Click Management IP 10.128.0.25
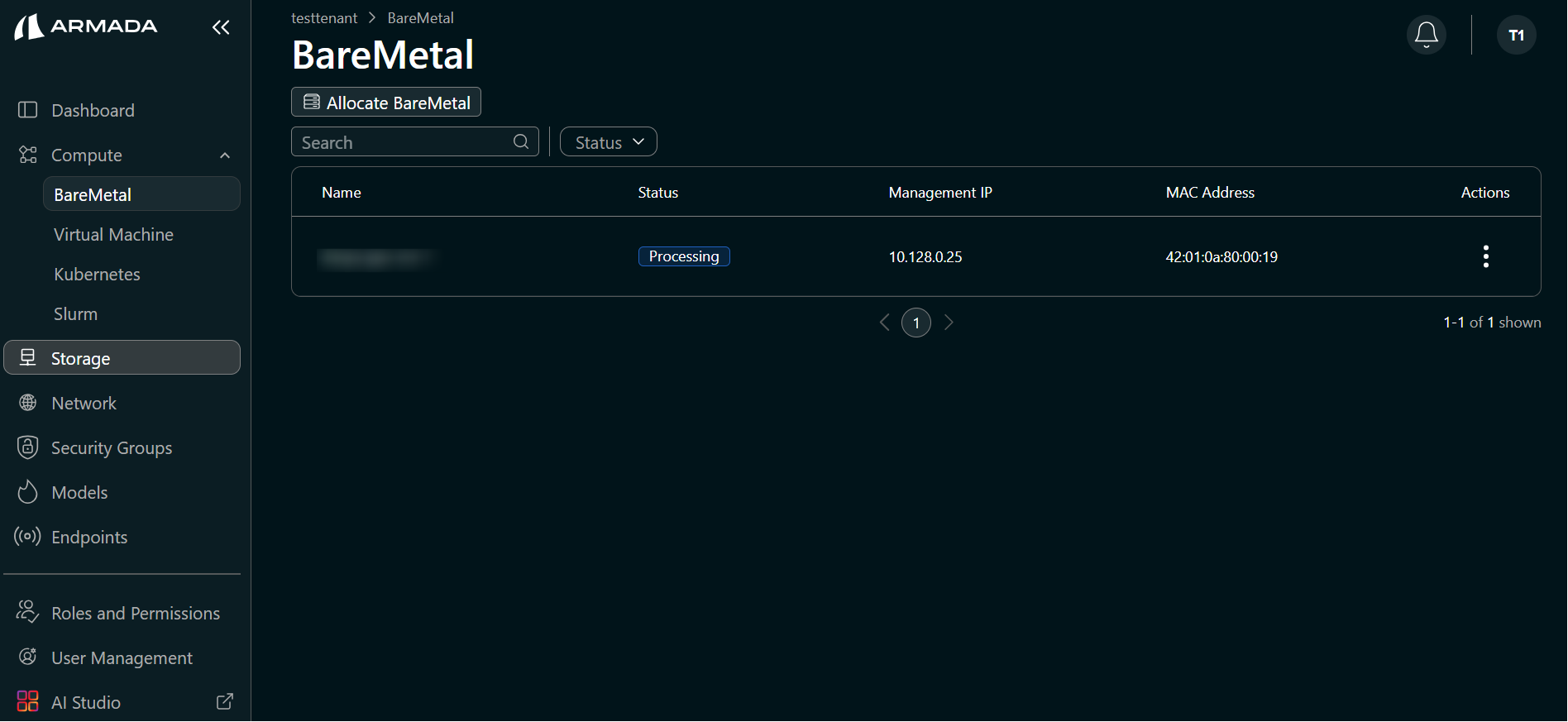This screenshot has width=1568, height=722. pyautogui.click(x=925, y=256)
